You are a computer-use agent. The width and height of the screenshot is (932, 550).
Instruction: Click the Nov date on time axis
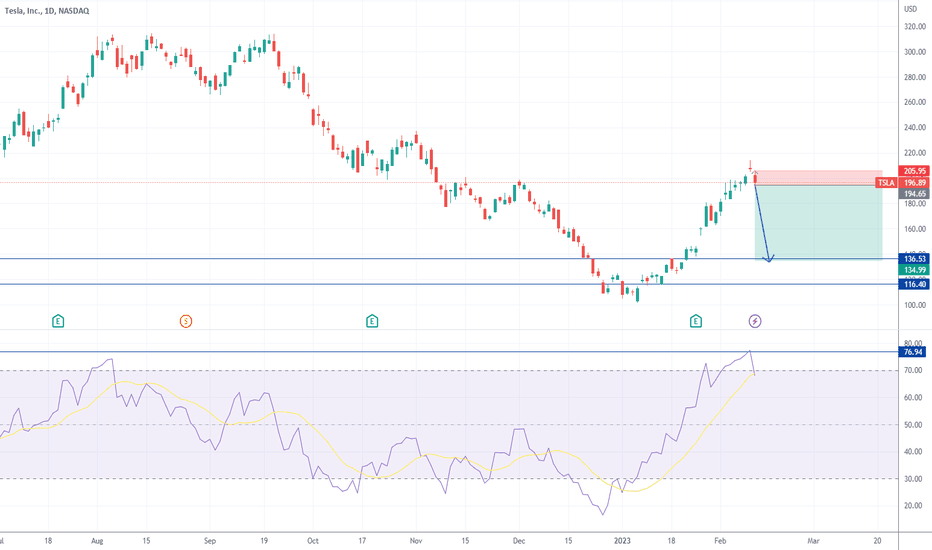[x=416, y=541]
